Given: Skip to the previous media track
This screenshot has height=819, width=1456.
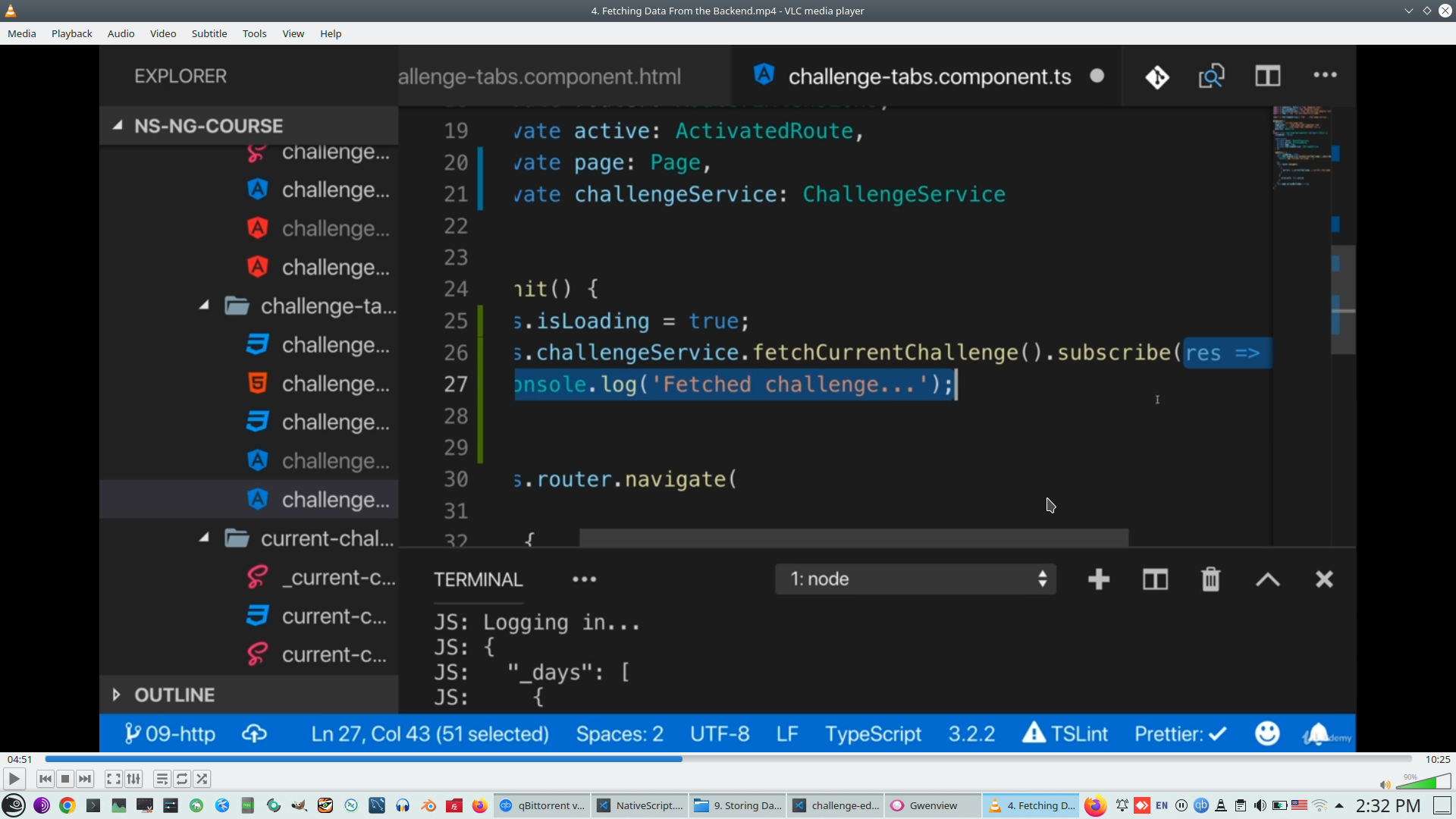Looking at the screenshot, I should pos(45,779).
